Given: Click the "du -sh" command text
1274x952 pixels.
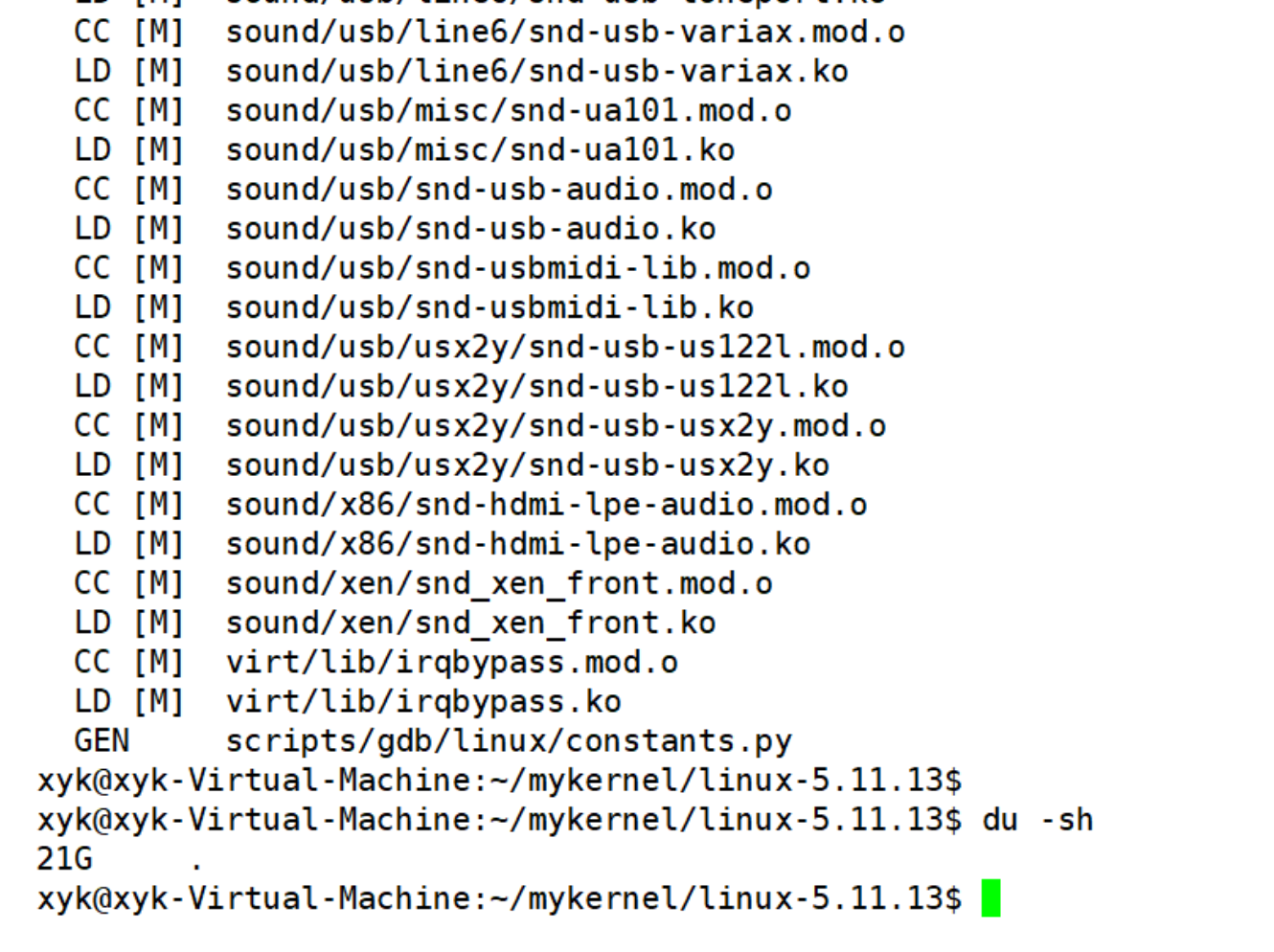Looking at the screenshot, I should (x=1037, y=820).
